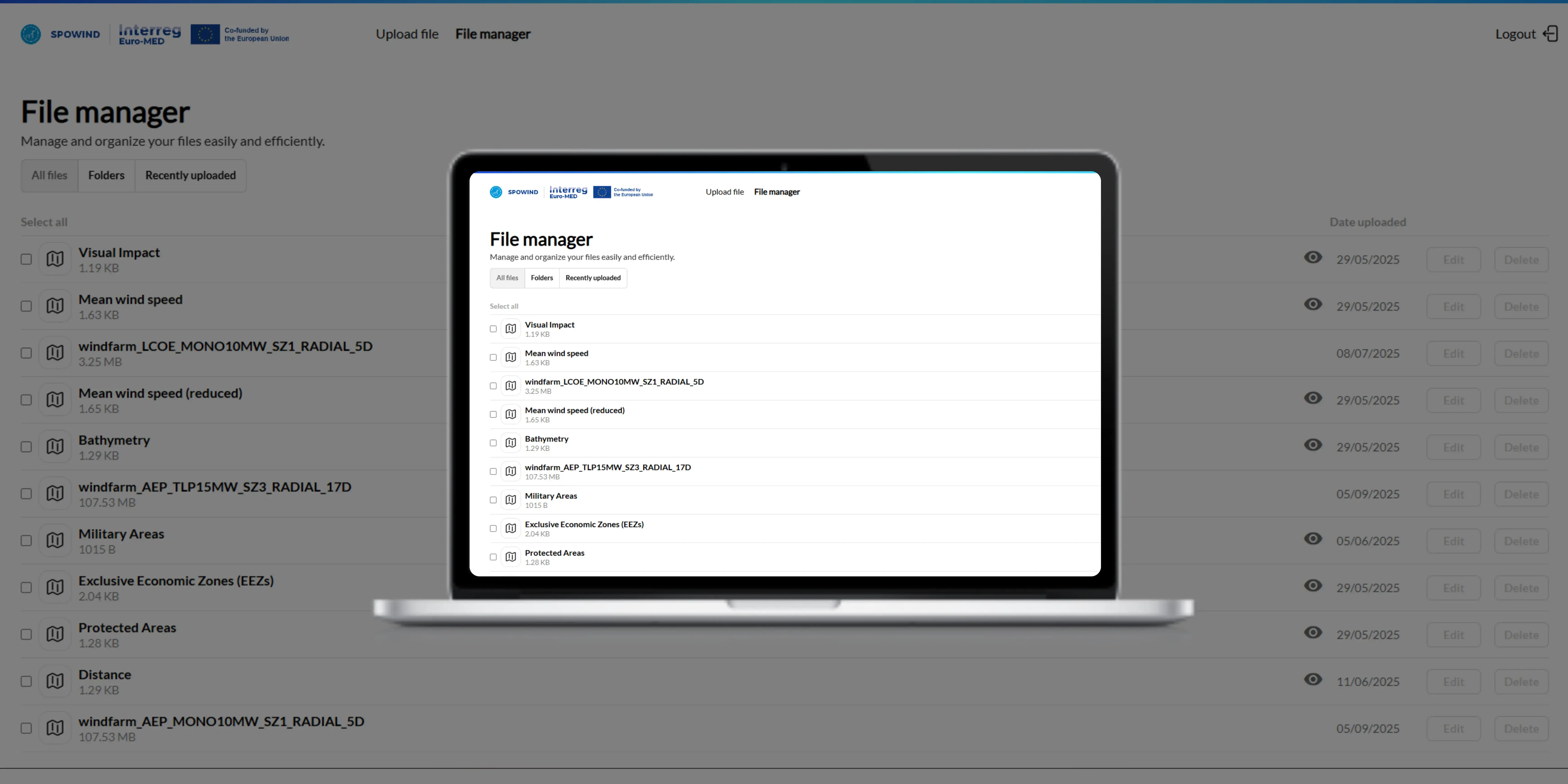This screenshot has width=1568, height=784.
Task: Click the Interreg Euro-MED logo
Action: pos(150,34)
